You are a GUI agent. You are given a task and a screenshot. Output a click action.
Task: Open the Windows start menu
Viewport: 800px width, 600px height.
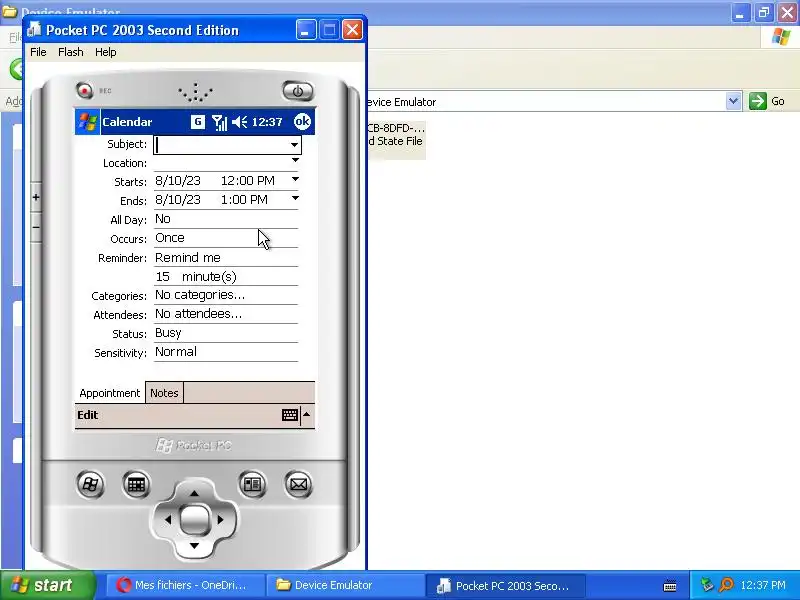click(47, 585)
